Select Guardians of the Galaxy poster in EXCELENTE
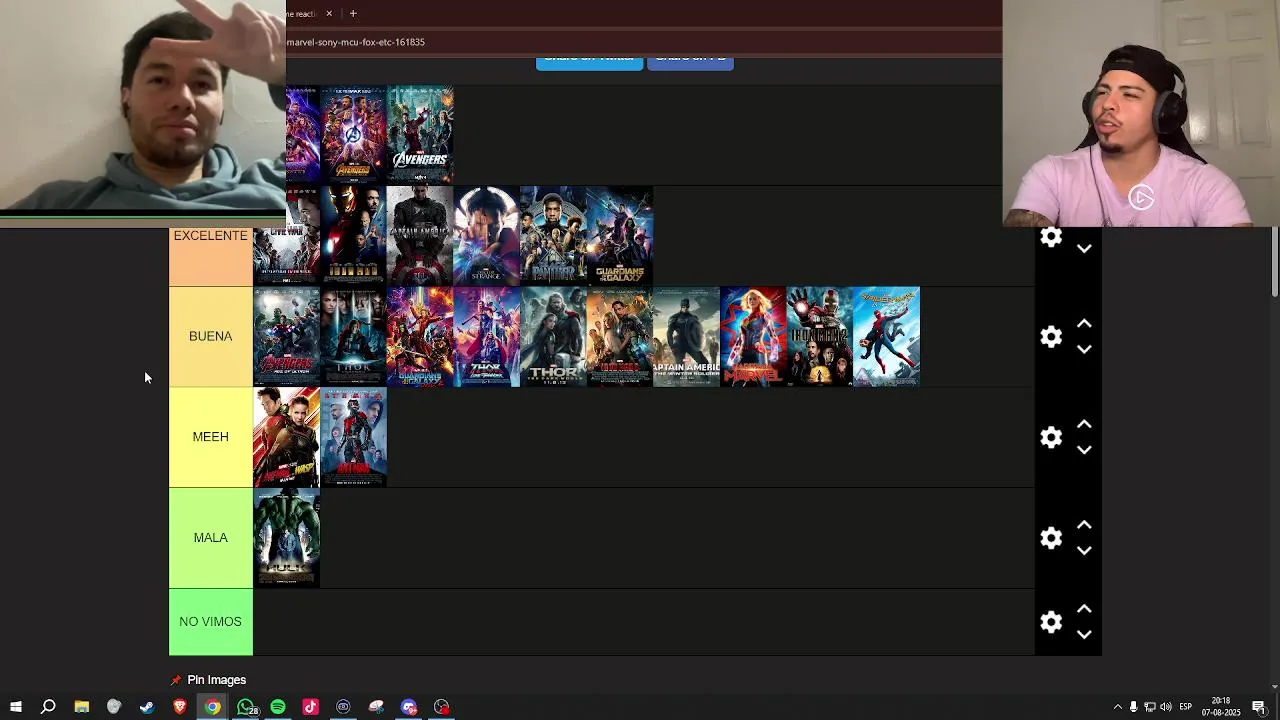The height and width of the screenshot is (720, 1280). coord(620,236)
